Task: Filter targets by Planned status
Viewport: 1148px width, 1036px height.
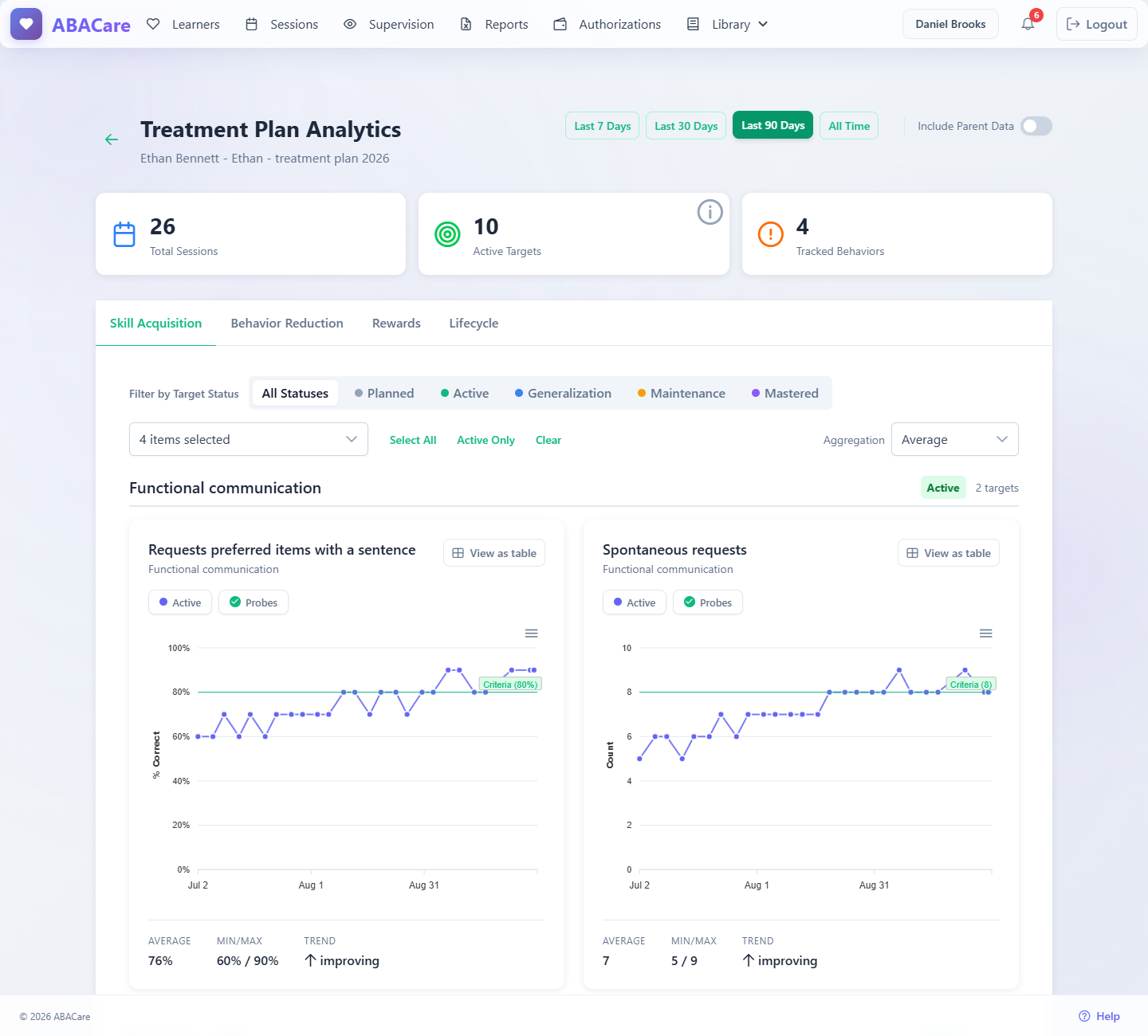Action: click(x=384, y=393)
